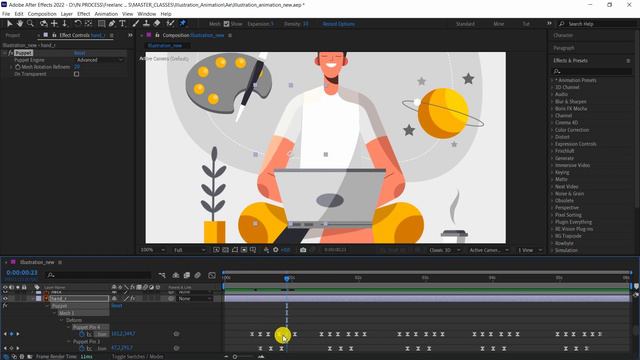
Task: Click Reset link for Puppet effect
Action: (79, 53)
